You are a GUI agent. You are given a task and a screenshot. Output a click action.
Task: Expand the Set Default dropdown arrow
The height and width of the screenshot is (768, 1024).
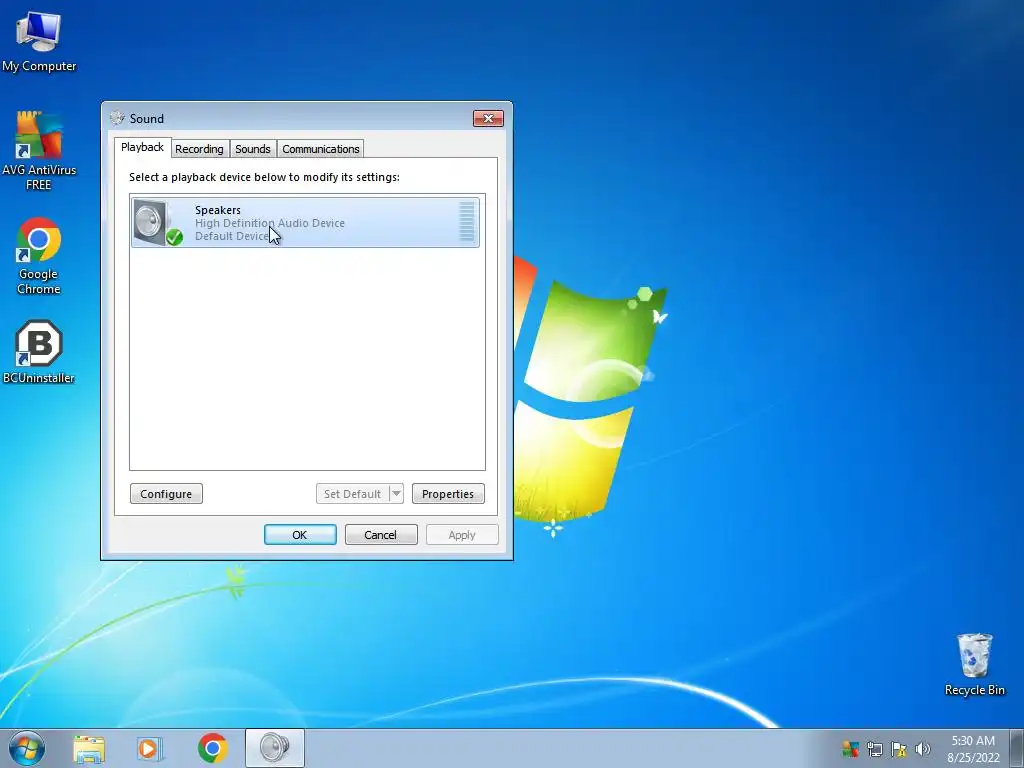396,494
